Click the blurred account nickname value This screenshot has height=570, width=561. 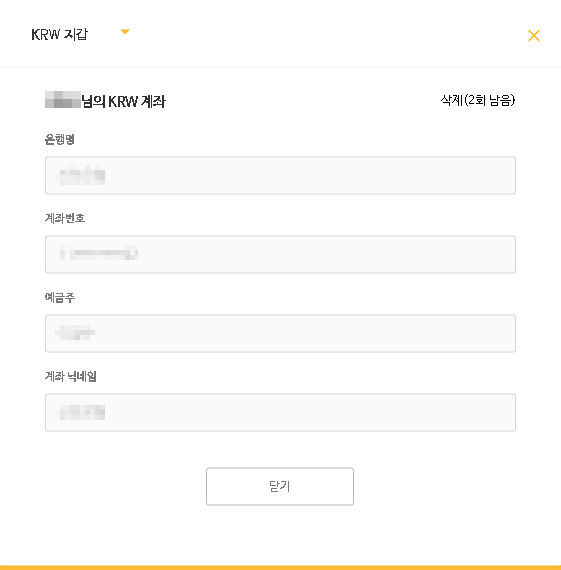pos(81,413)
